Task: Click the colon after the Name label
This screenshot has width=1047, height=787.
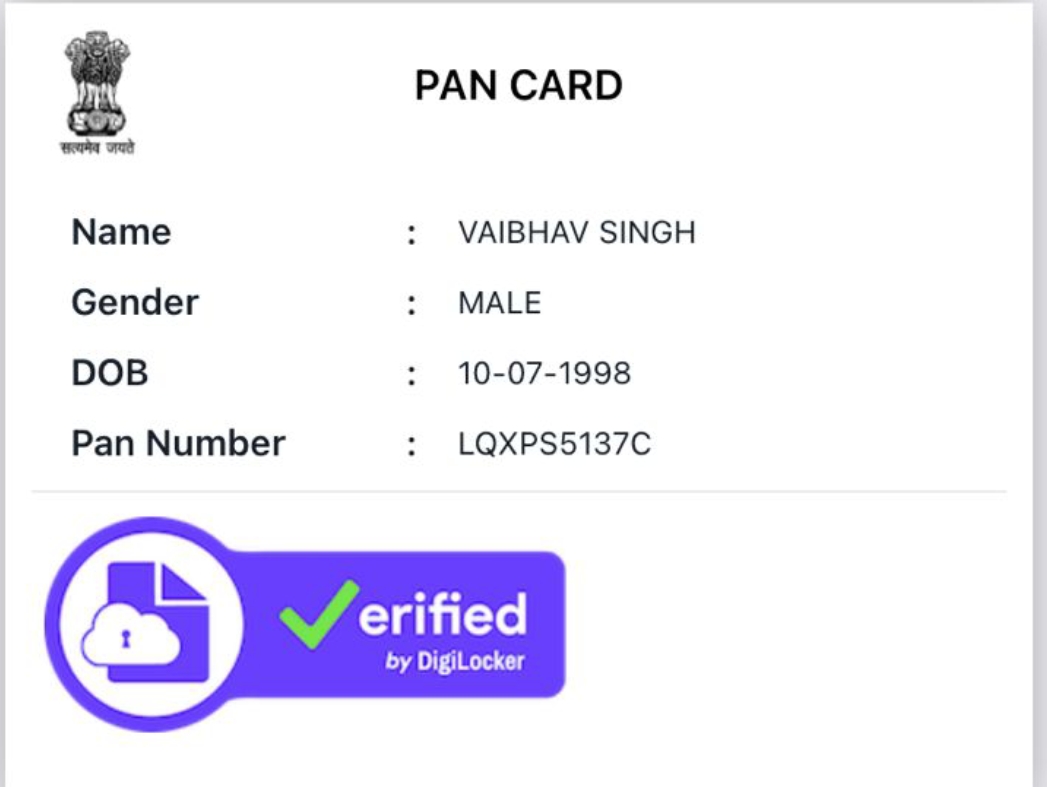Action: pyautogui.click(x=410, y=235)
